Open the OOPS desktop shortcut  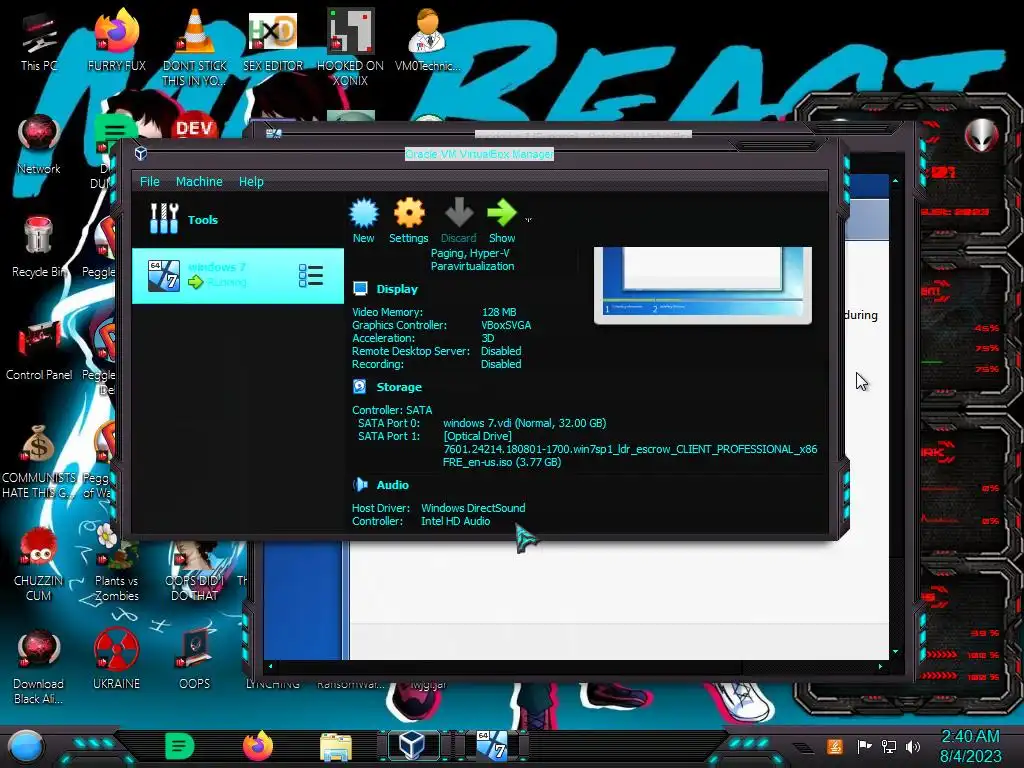(x=194, y=658)
